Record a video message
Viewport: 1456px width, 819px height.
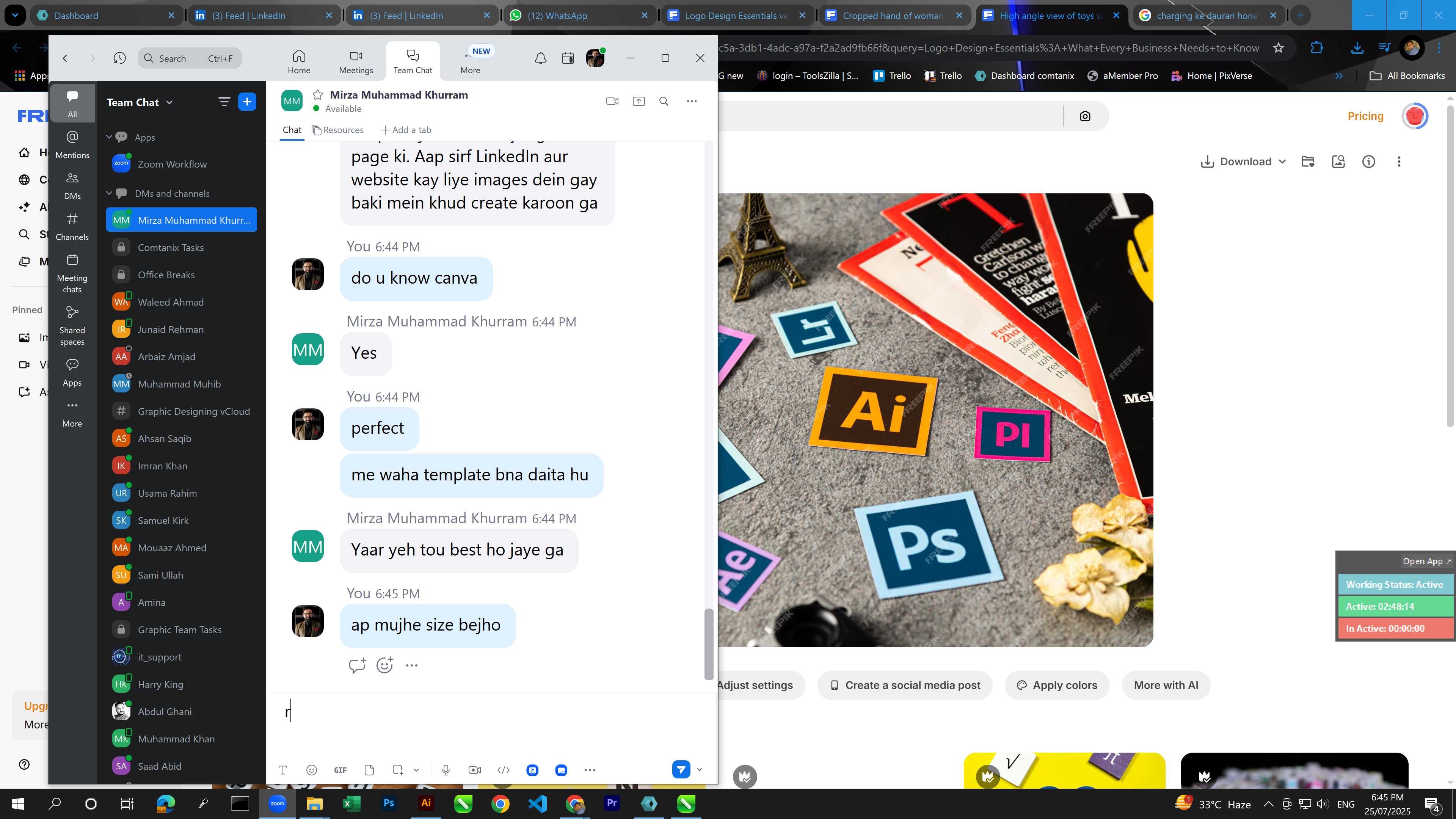click(x=475, y=770)
